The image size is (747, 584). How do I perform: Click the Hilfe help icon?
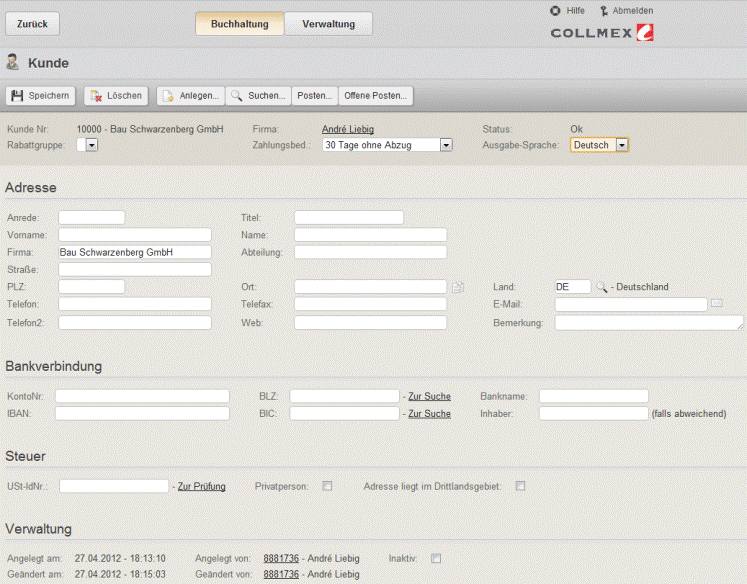[x=555, y=10]
